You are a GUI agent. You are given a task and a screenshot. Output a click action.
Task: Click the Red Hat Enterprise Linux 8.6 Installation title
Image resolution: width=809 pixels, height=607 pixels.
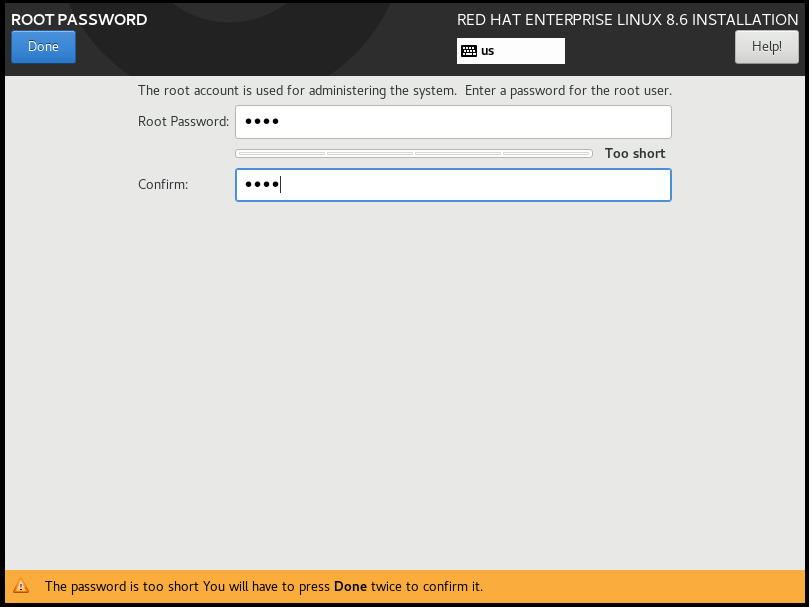[x=627, y=20]
